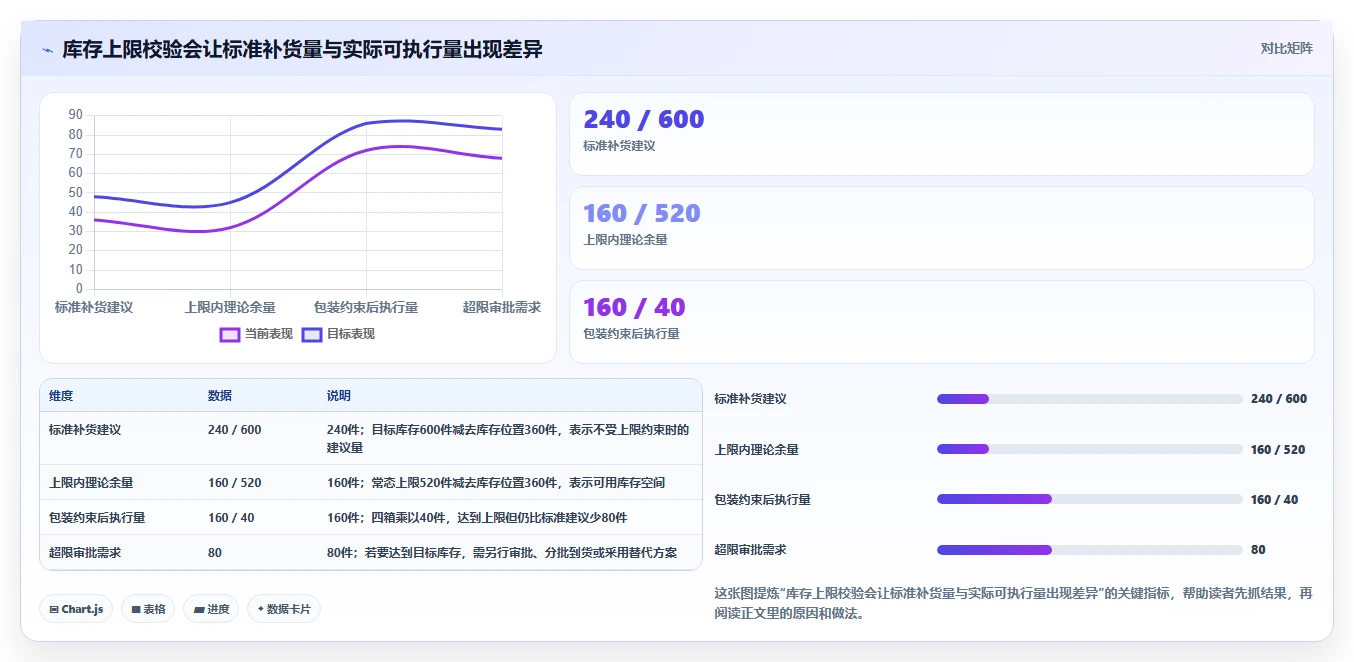The height and width of the screenshot is (662, 1354).
Task: Click the 进度 tag chip
Action: (211, 609)
